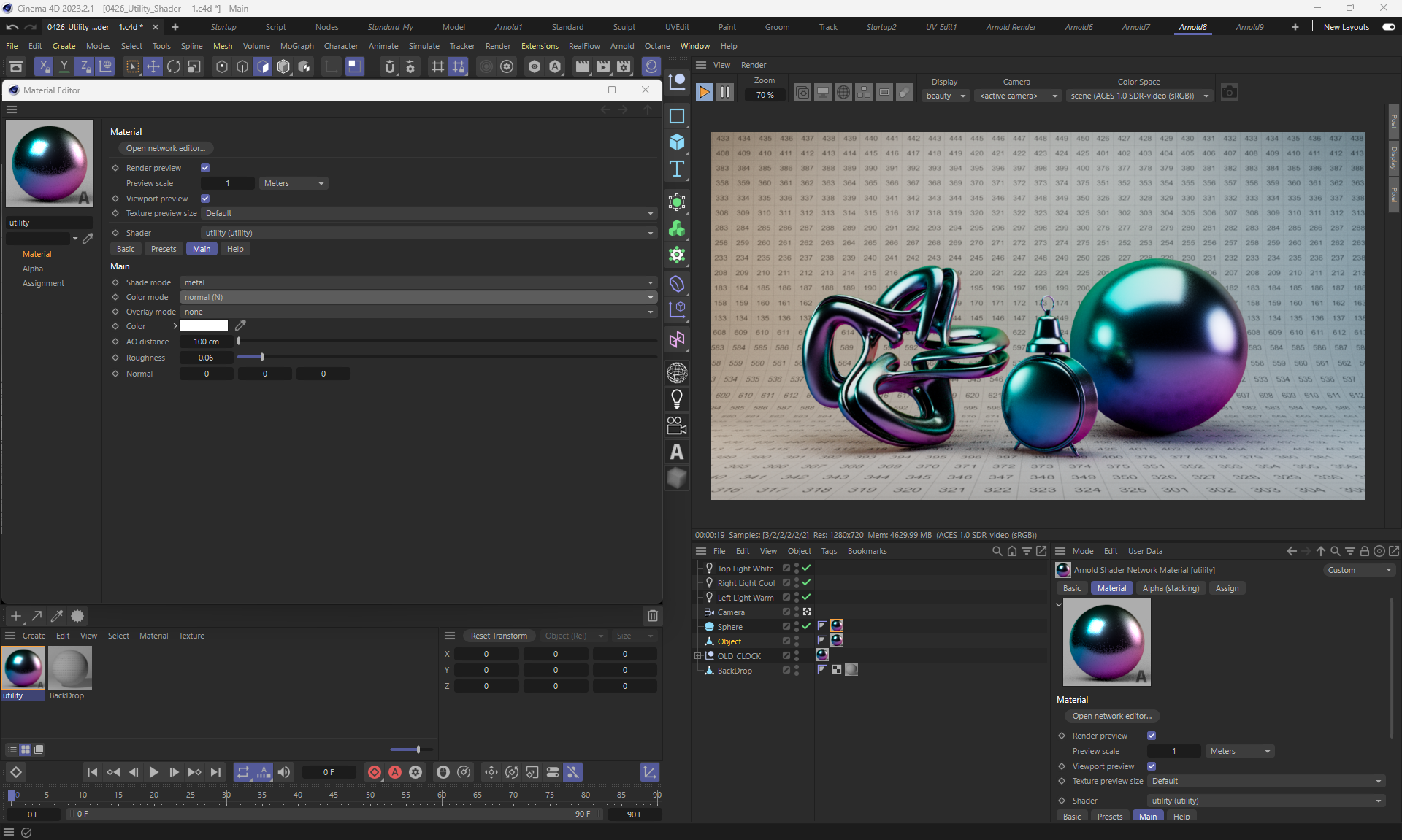Switch to the Presets tab in Material Editor

[164, 249]
